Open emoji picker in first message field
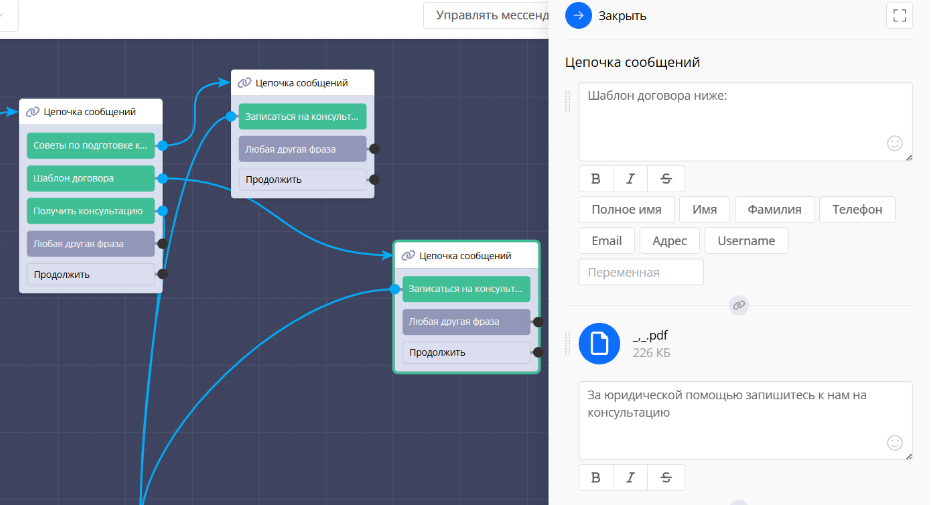931x505 pixels. [895, 144]
